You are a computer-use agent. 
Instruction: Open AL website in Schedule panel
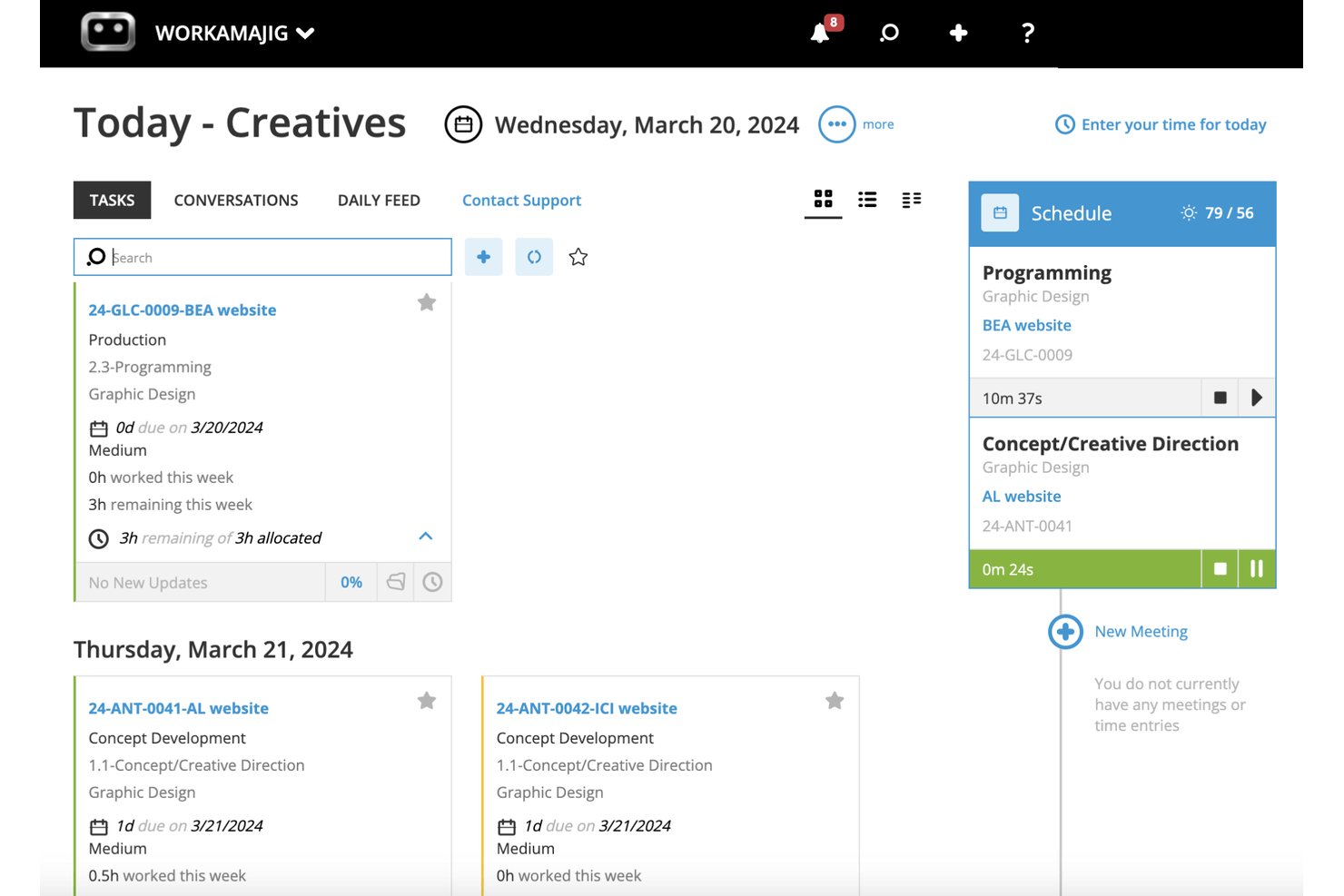[1022, 497]
